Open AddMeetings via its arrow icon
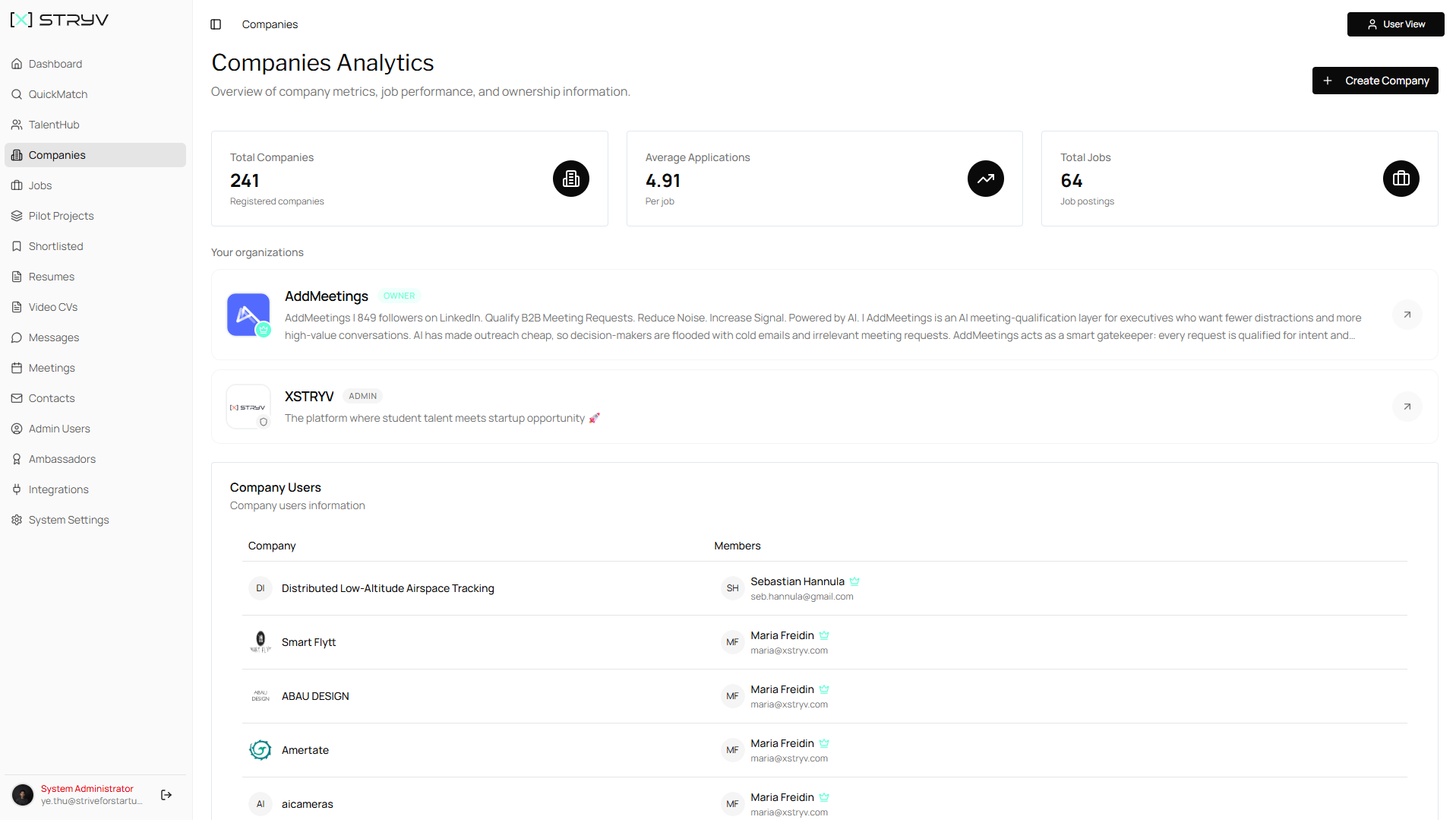The width and height of the screenshot is (1456, 820). 1407,315
